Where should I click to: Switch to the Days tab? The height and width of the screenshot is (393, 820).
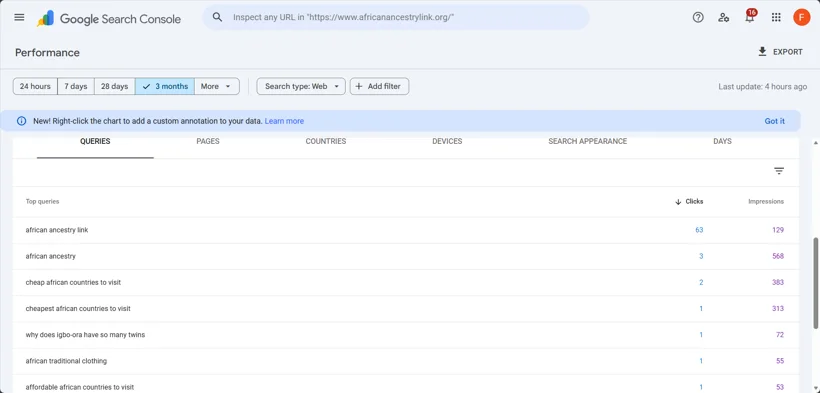(722, 141)
